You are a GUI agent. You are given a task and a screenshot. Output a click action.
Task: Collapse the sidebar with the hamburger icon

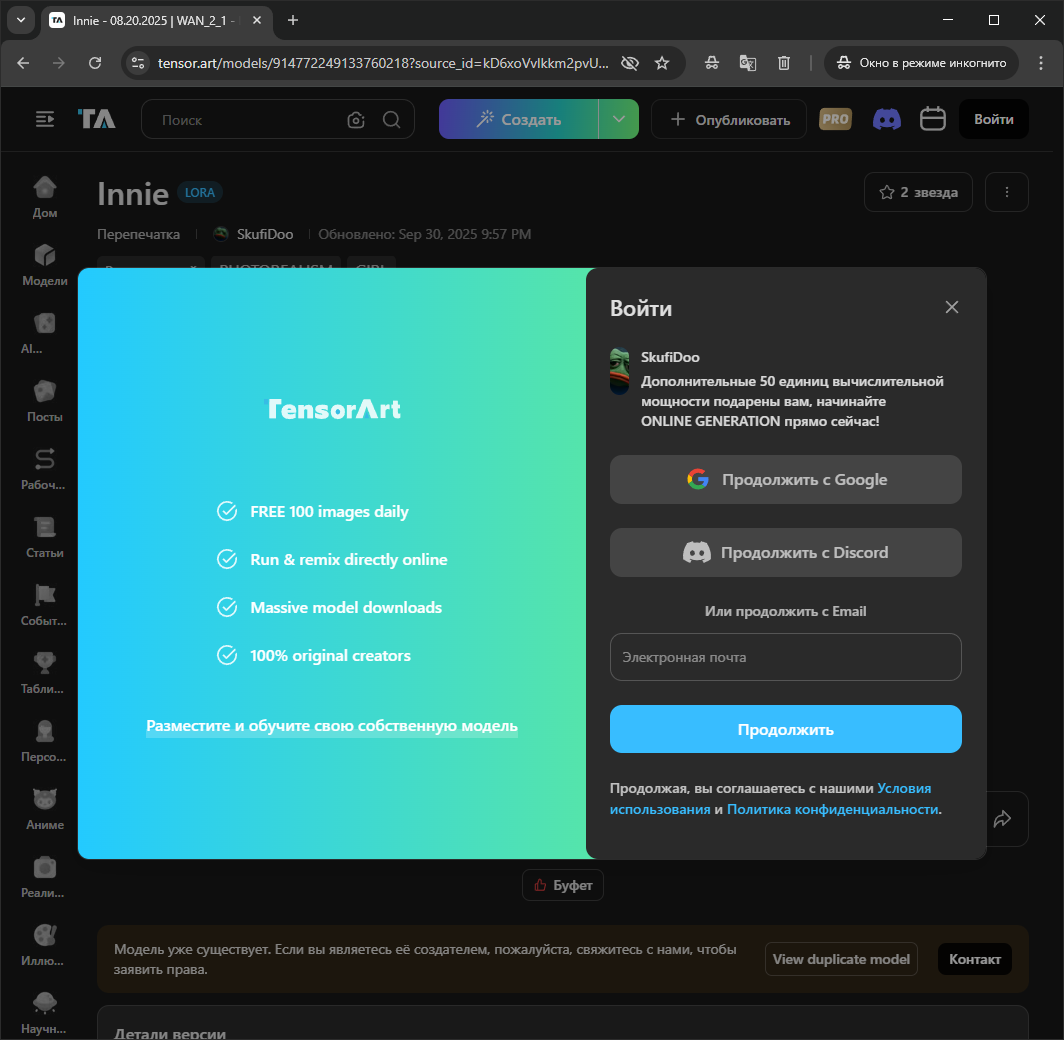(x=45, y=119)
